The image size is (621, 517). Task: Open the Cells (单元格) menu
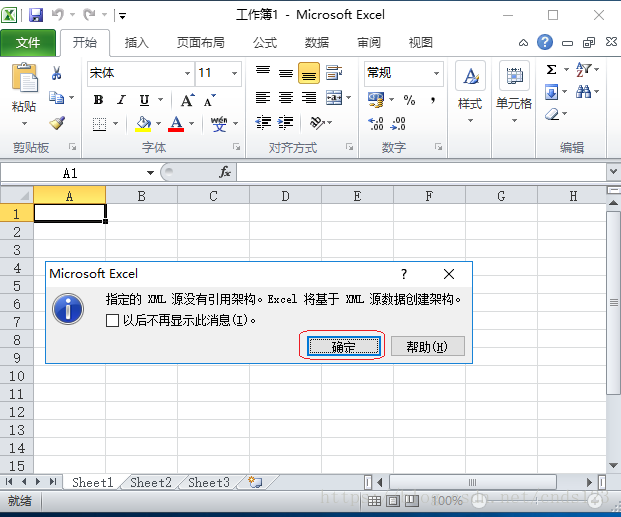click(x=514, y=92)
